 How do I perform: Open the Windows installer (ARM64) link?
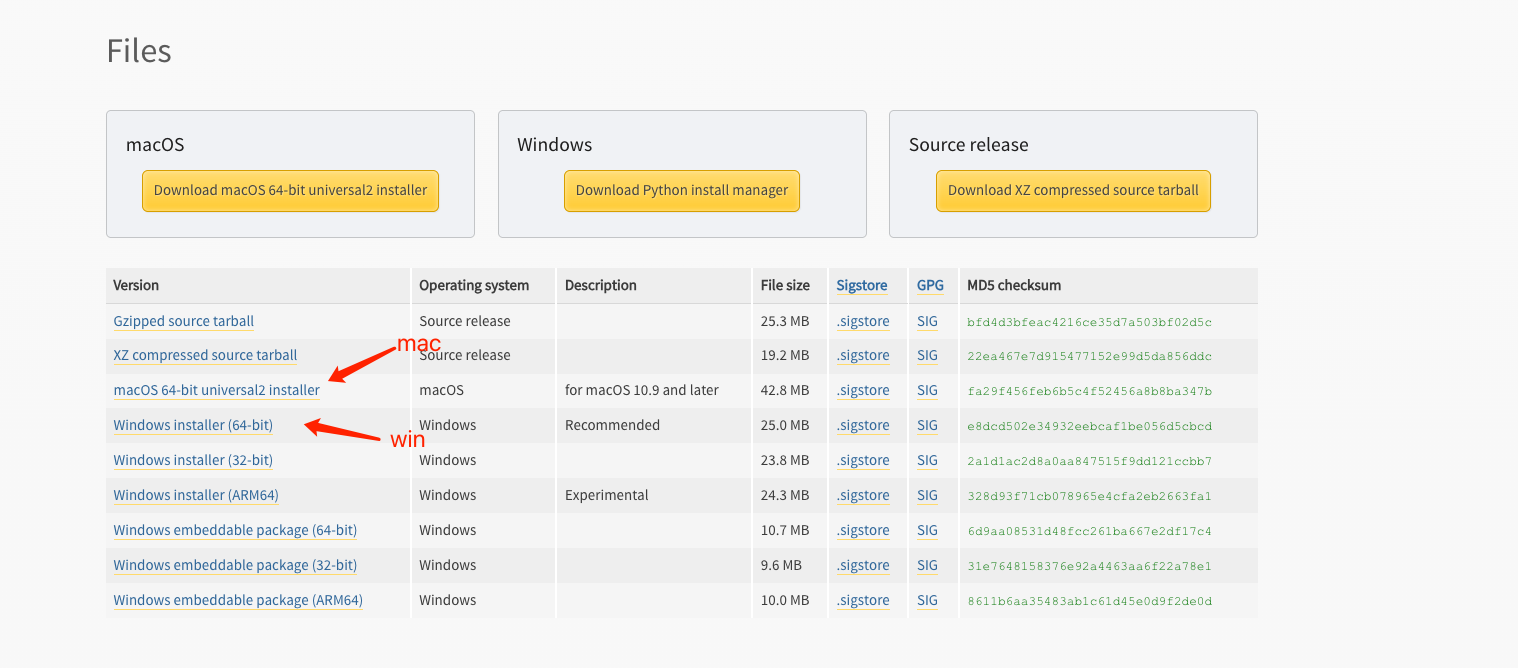point(196,495)
